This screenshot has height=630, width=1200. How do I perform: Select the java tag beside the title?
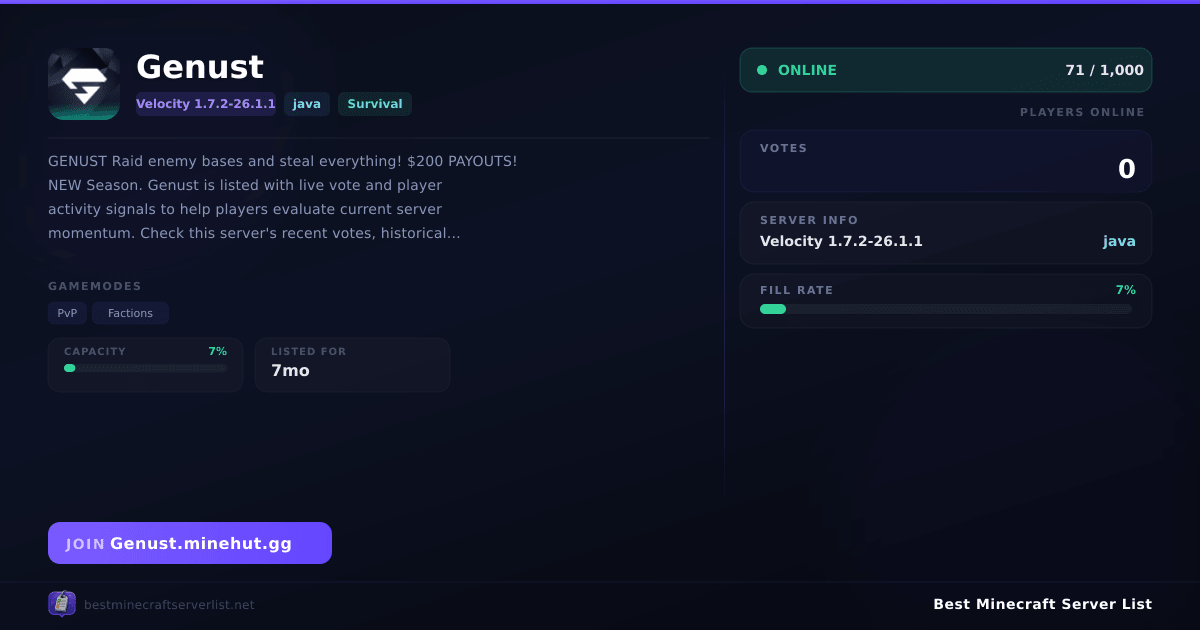pos(307,104)
